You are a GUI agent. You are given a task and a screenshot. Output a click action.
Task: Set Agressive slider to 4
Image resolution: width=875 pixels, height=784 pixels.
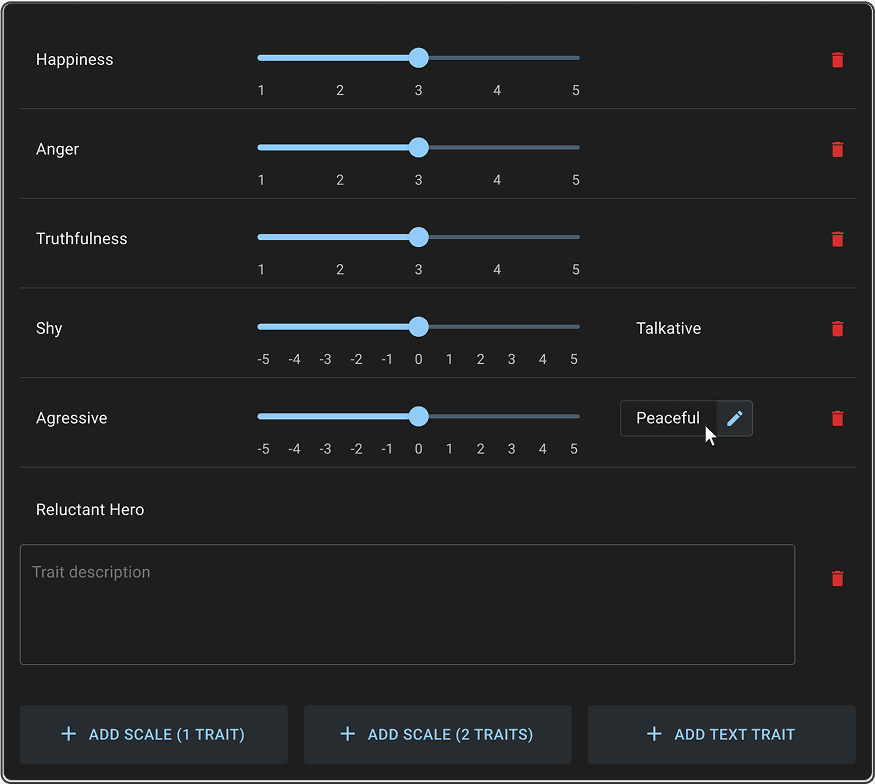coord(543,417)
